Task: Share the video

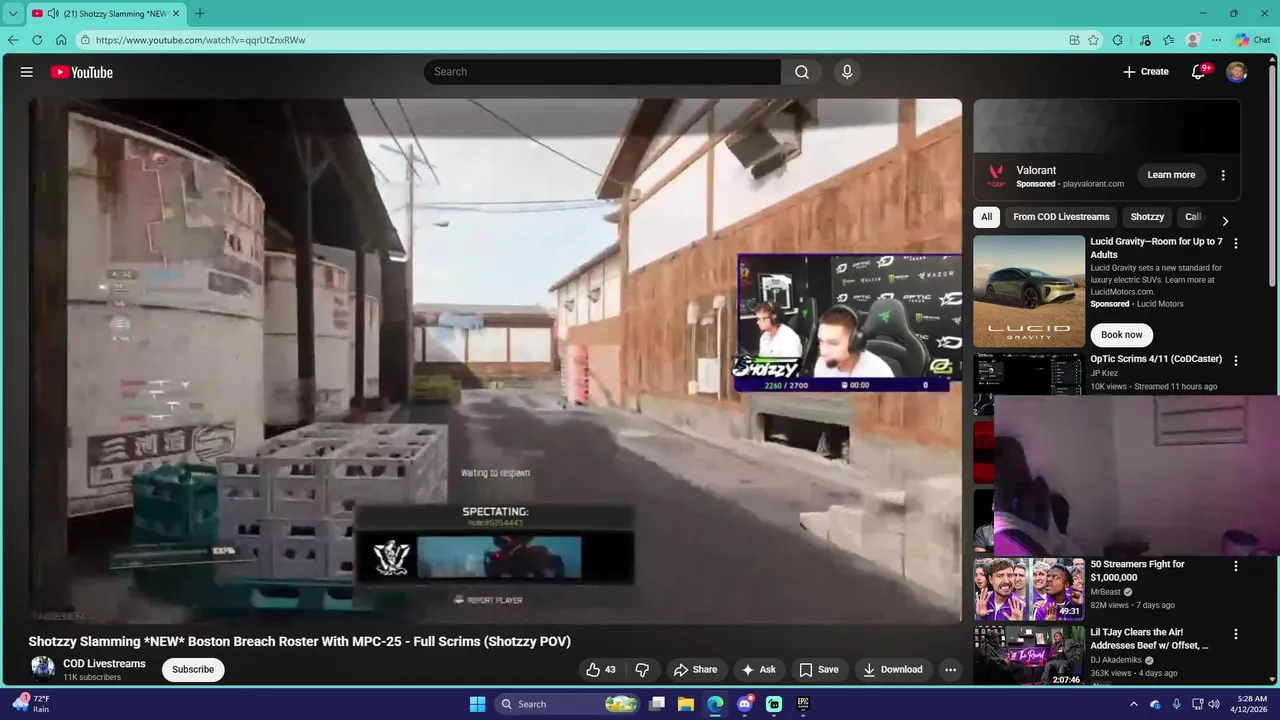Action: [695, 670]
